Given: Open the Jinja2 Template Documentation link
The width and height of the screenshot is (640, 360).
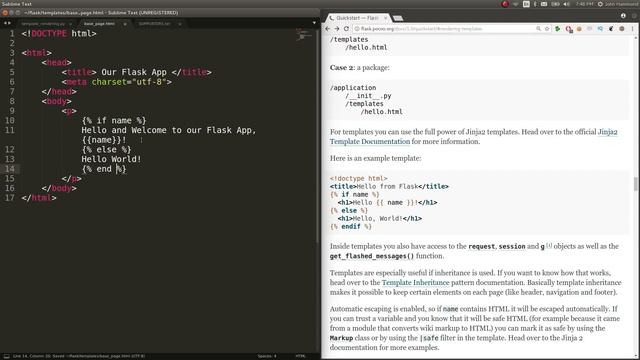Looking at the screenshot, I should point(473,137).
